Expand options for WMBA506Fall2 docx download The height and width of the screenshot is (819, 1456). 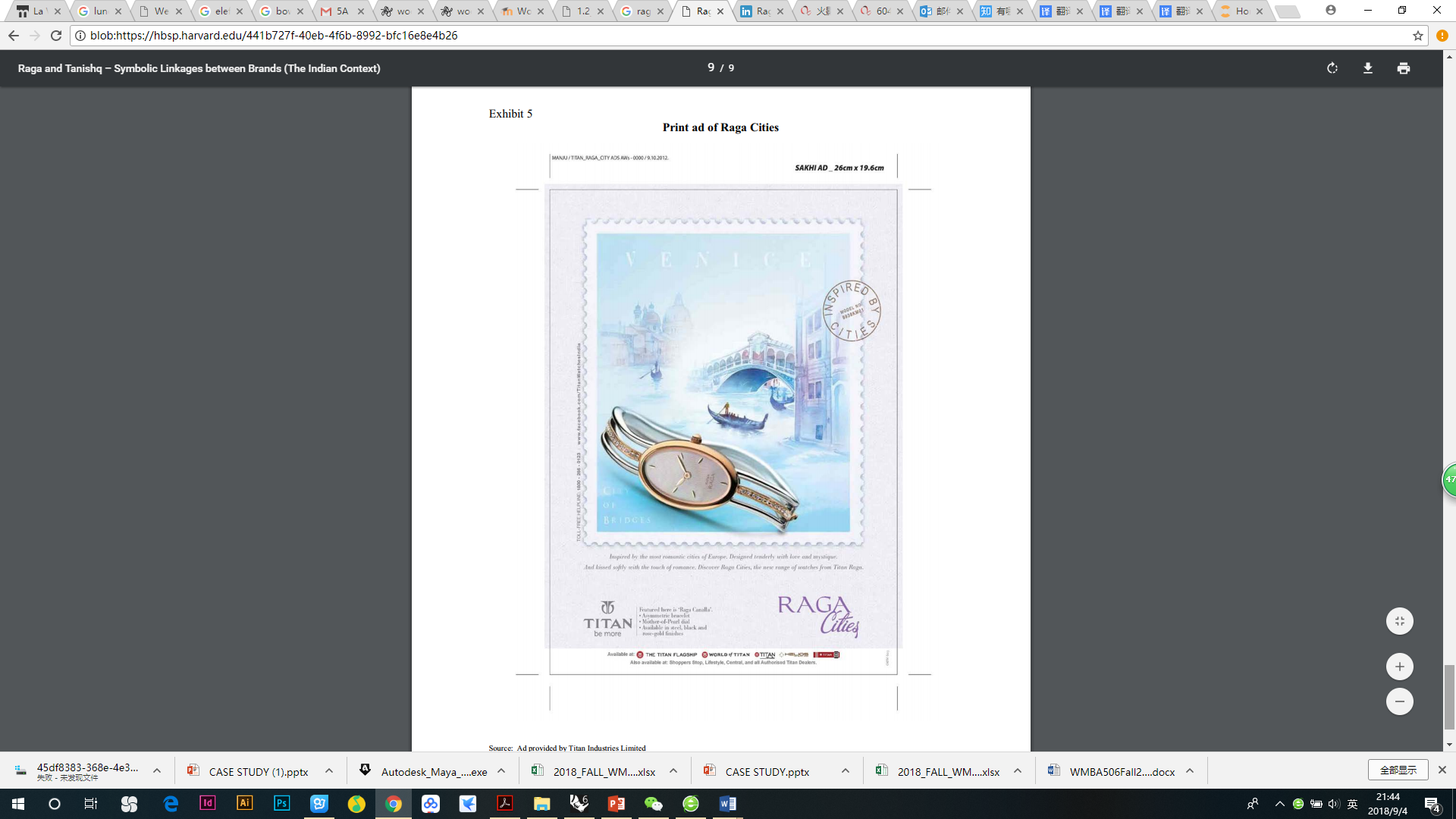(x=1190, y=771)
